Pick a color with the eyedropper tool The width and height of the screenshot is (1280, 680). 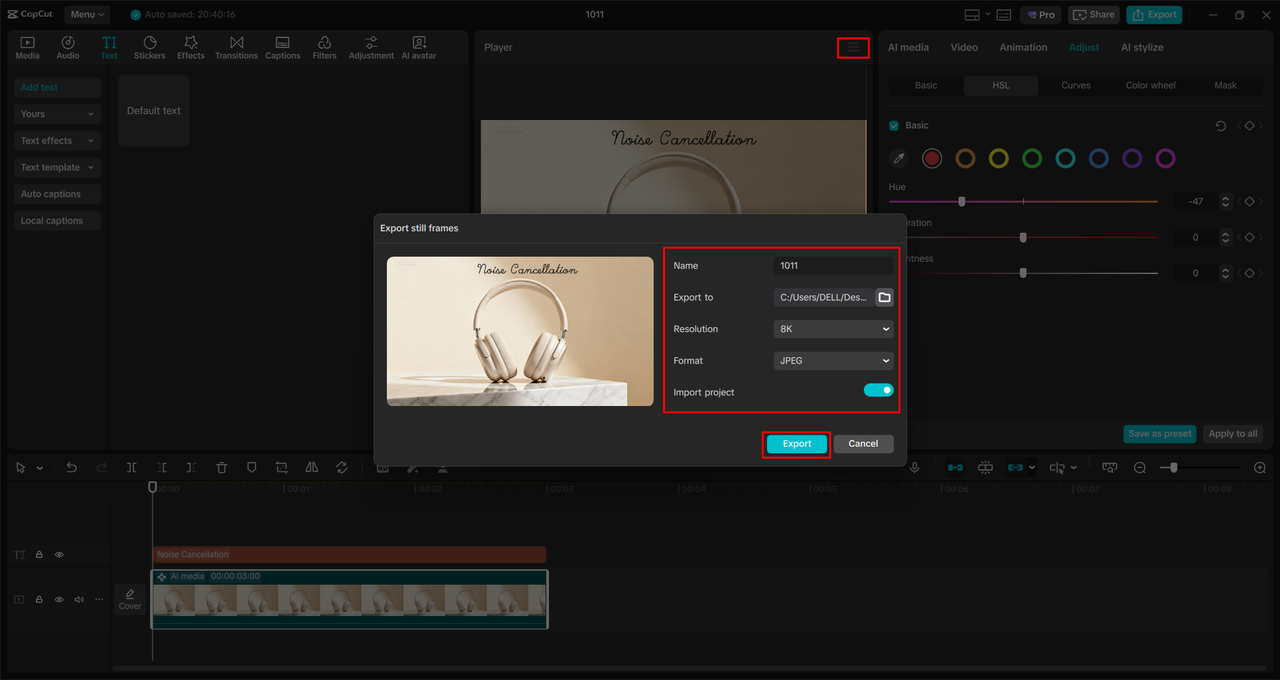(899, 158)
